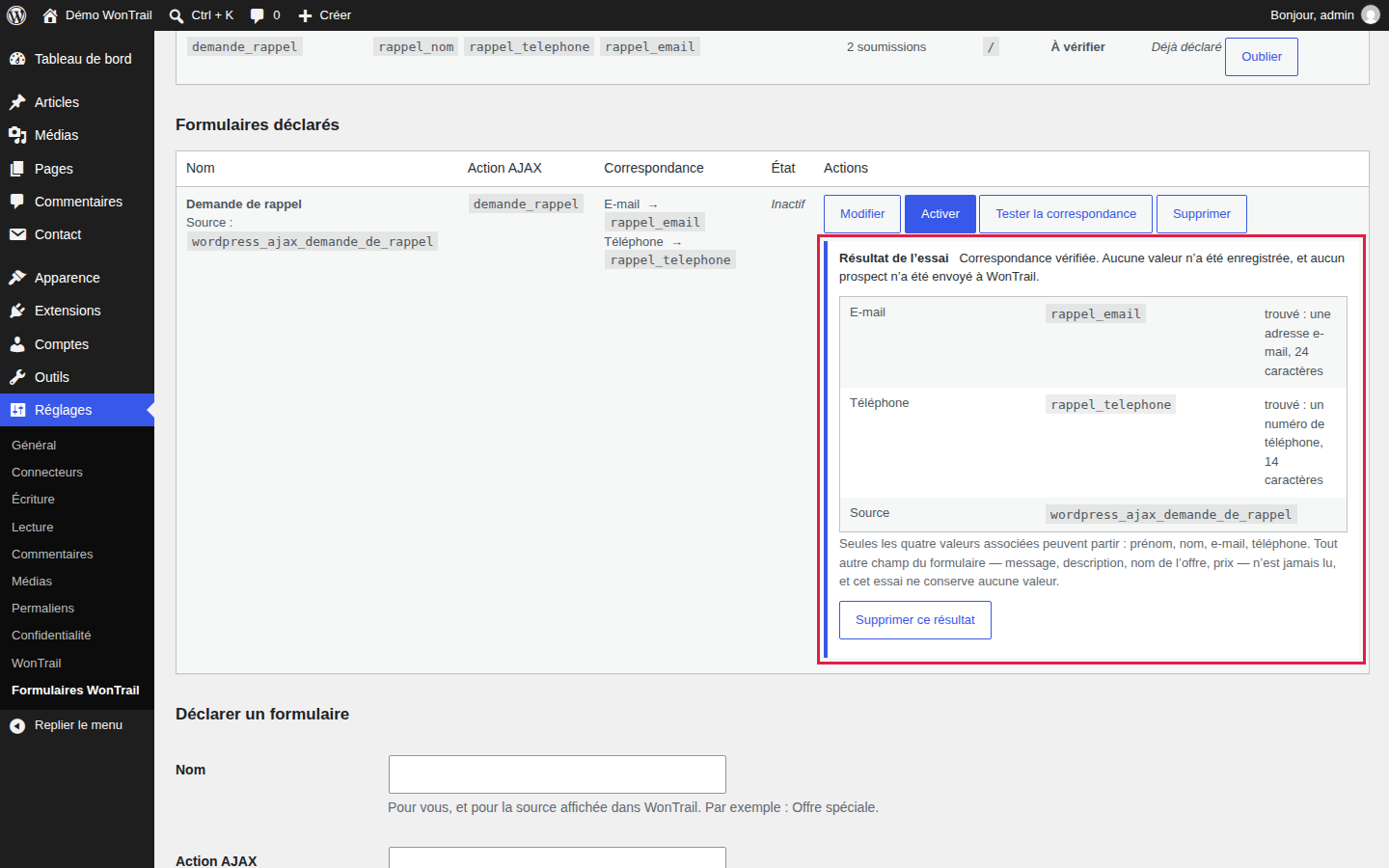This screenshot has width=1389, height=868.
Task: Click the Médias sidebar icon
Action: click(x=17, y=135)
